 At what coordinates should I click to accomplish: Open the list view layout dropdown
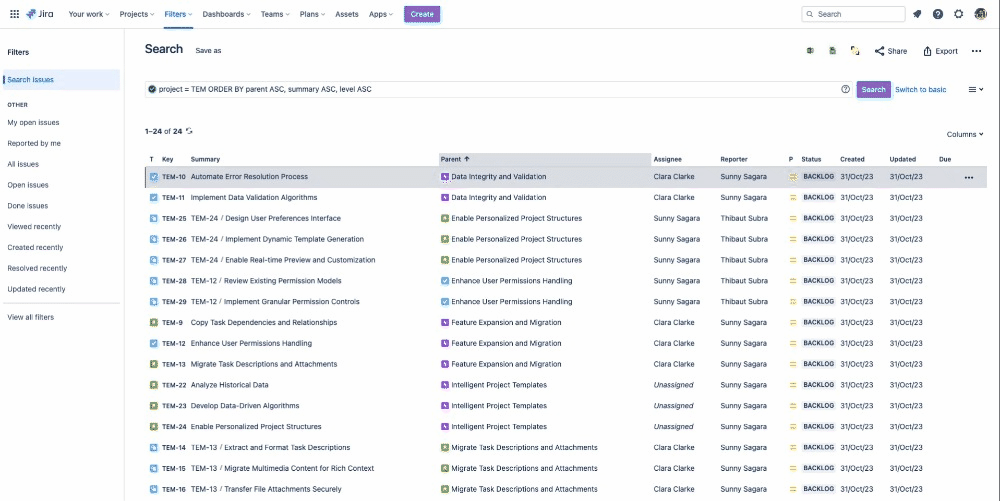pos(976,89)
